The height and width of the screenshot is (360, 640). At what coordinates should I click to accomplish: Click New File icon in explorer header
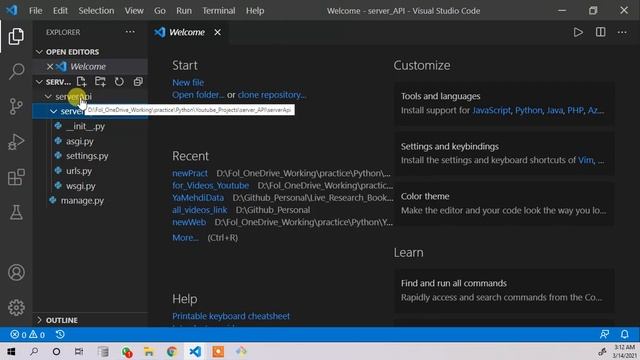pos(82,82)
